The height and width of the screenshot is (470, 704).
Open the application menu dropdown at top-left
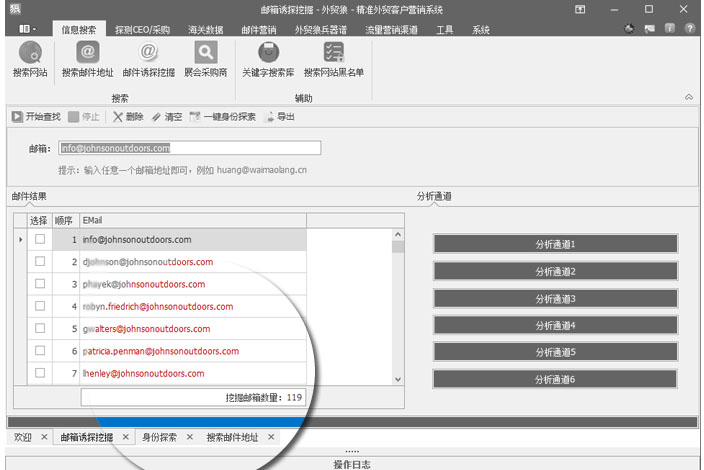point(27,30)
